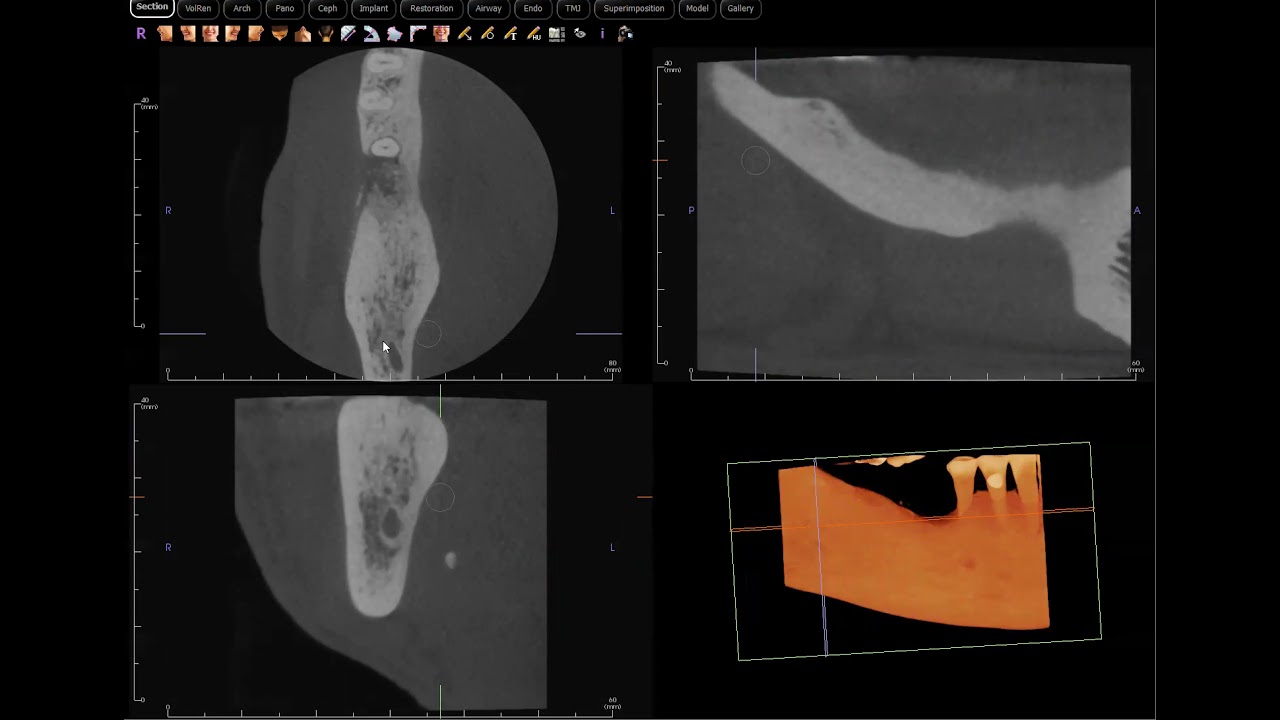The width and height of the screenshot is (1280, 720).
Task: Open the Arch tab
Action: (242, 8)
